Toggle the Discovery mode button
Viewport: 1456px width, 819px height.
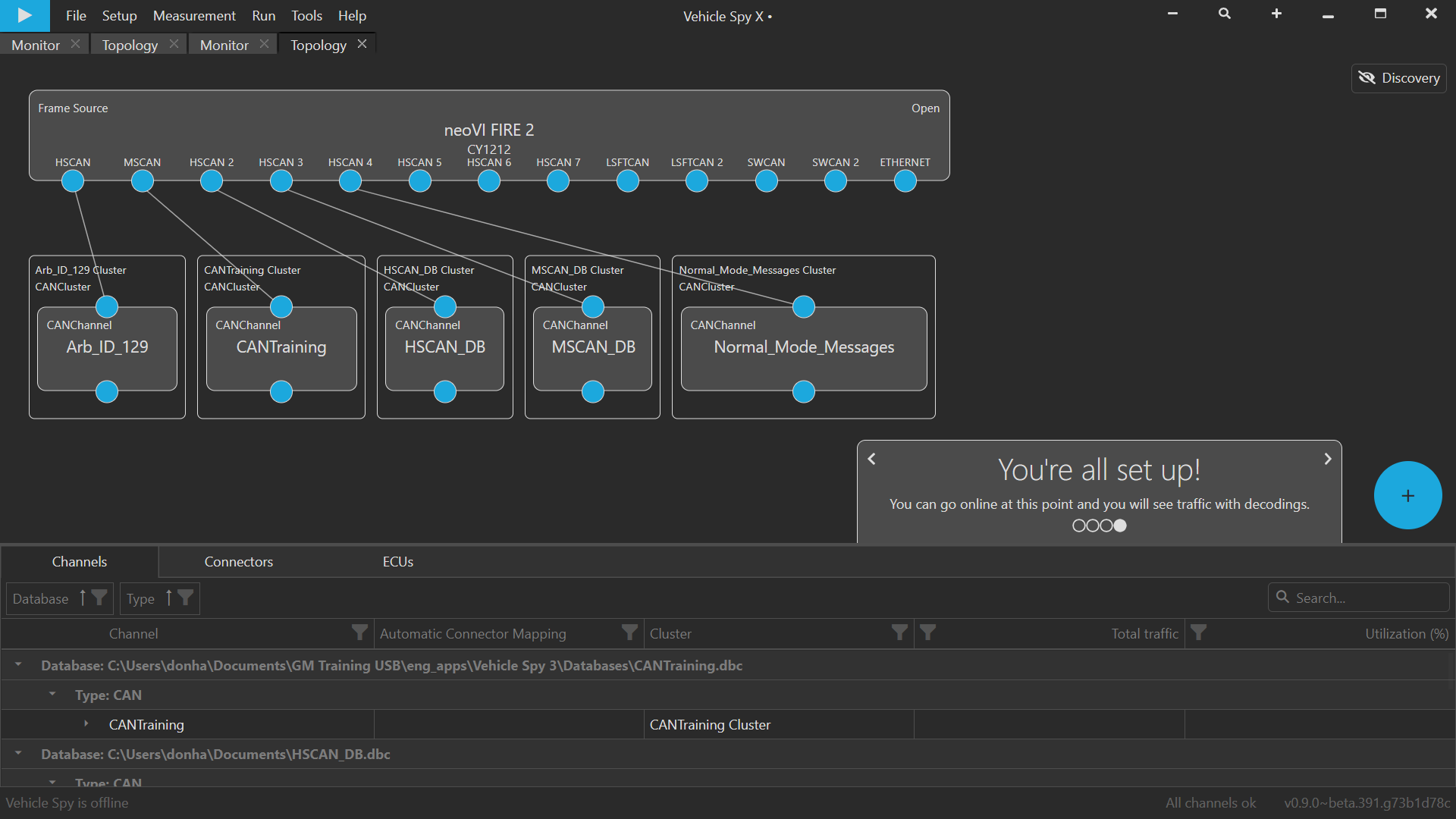point(1399,78)
